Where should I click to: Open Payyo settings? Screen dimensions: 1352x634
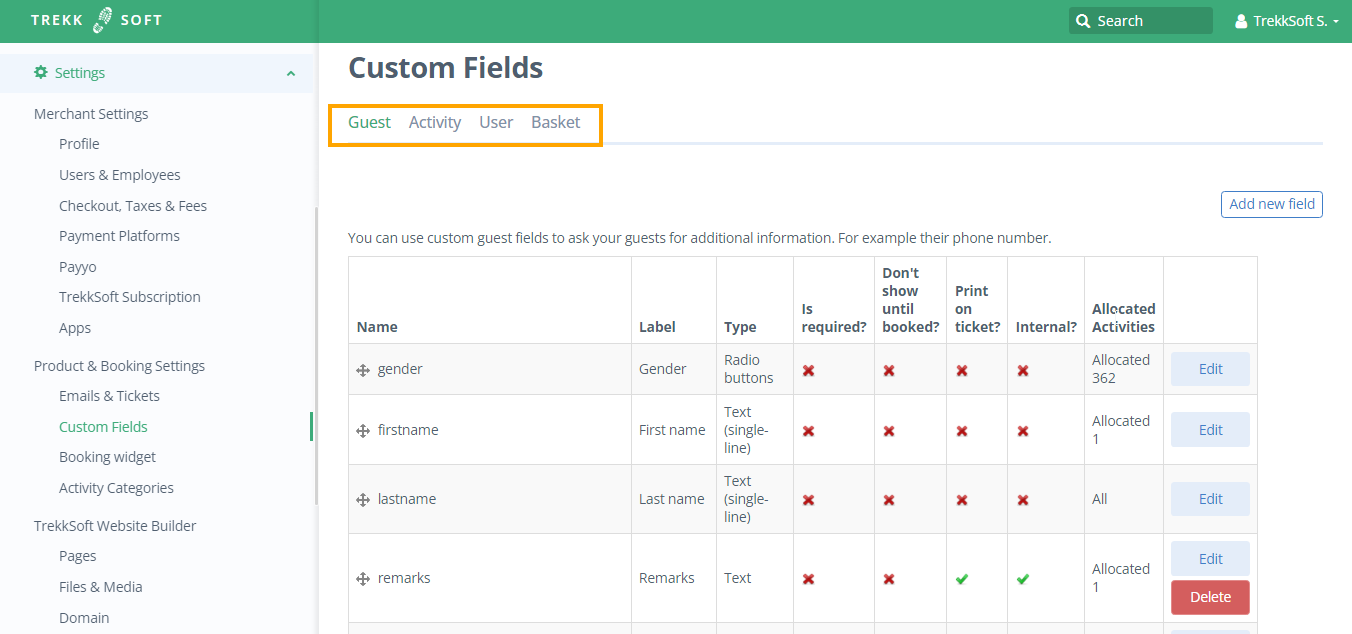pyautogui.click(x=78, y=267)
